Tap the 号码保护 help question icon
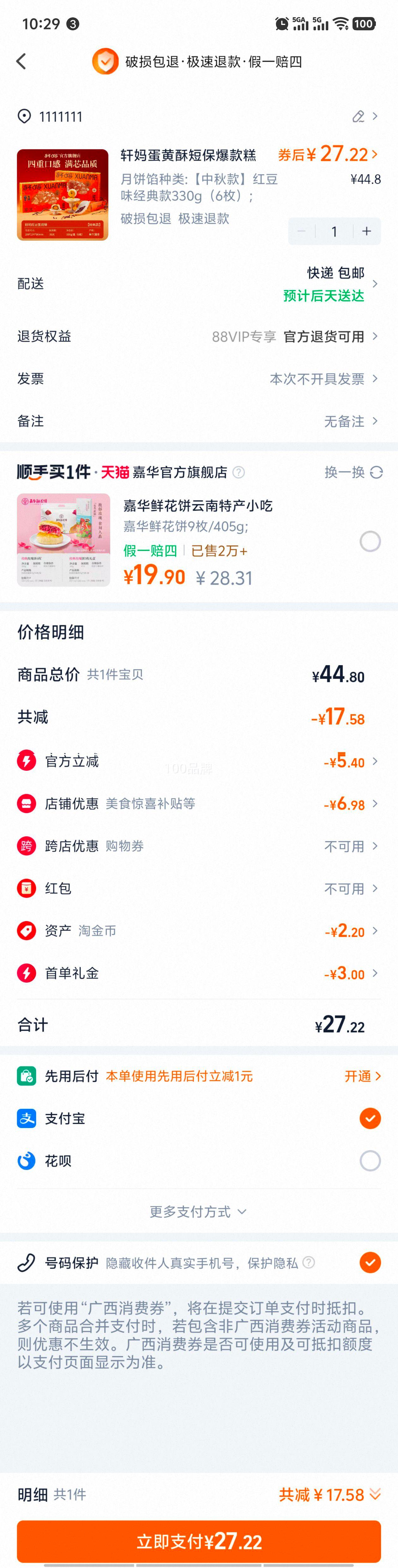The height and width of the screenshot is (1568, 398). click(309, 1263)
